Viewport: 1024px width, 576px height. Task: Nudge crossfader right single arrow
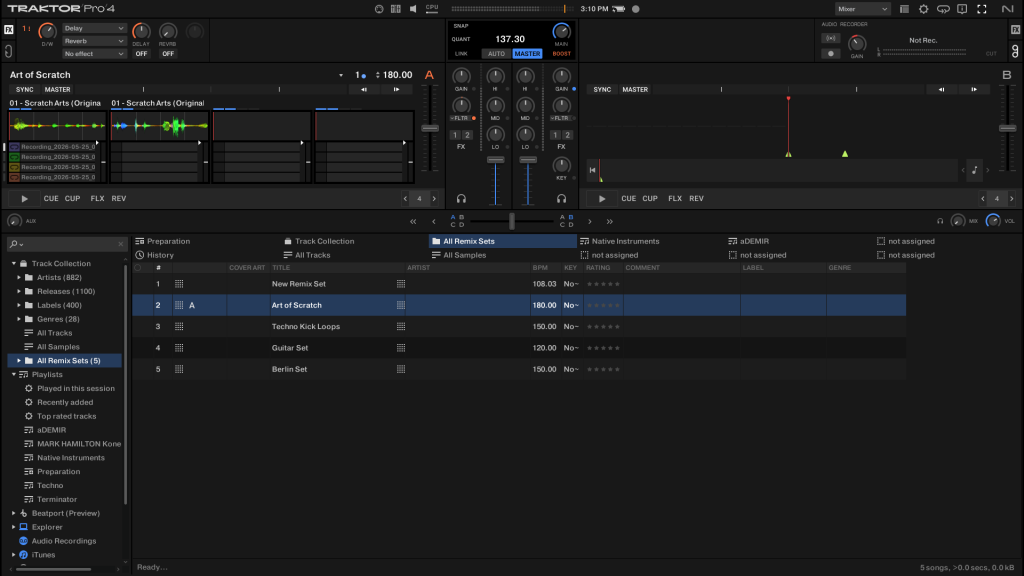point(589,221)
